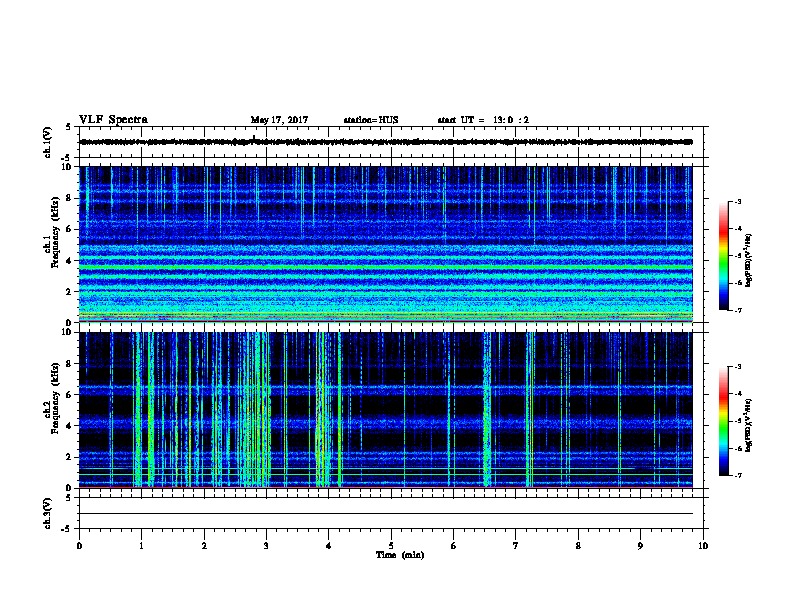Click time axis tick label "7"
This screenshot has height=612, width=792.
[x=516, y=546]
